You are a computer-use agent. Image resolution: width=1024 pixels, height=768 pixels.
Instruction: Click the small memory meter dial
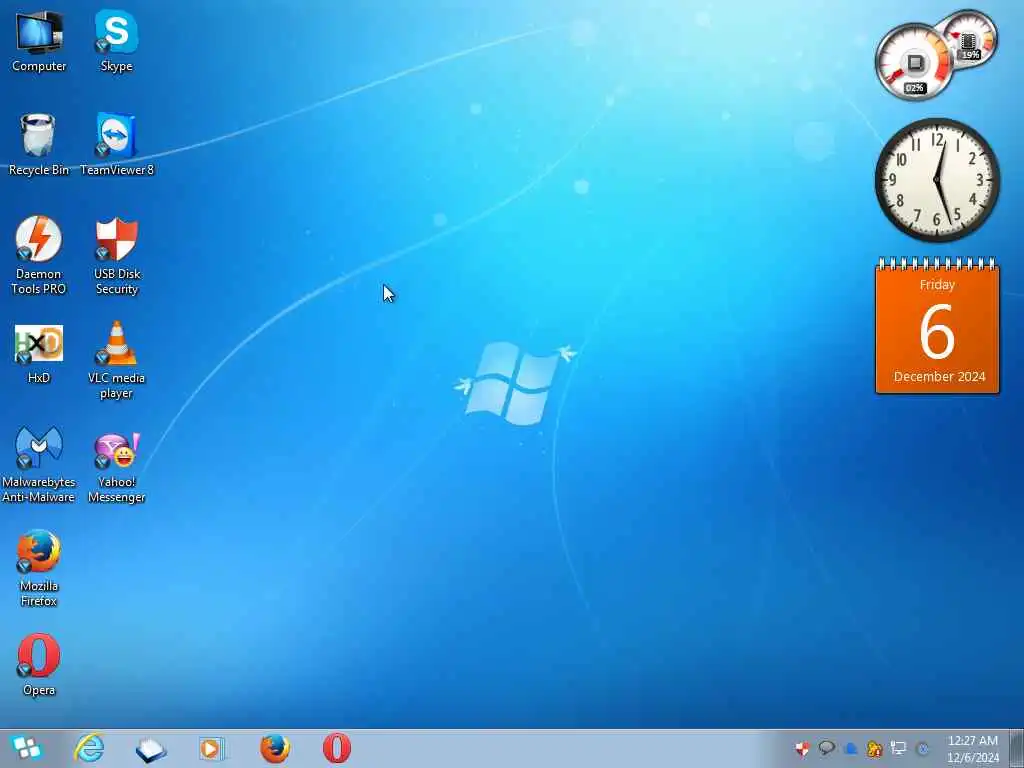coord(970,38)
